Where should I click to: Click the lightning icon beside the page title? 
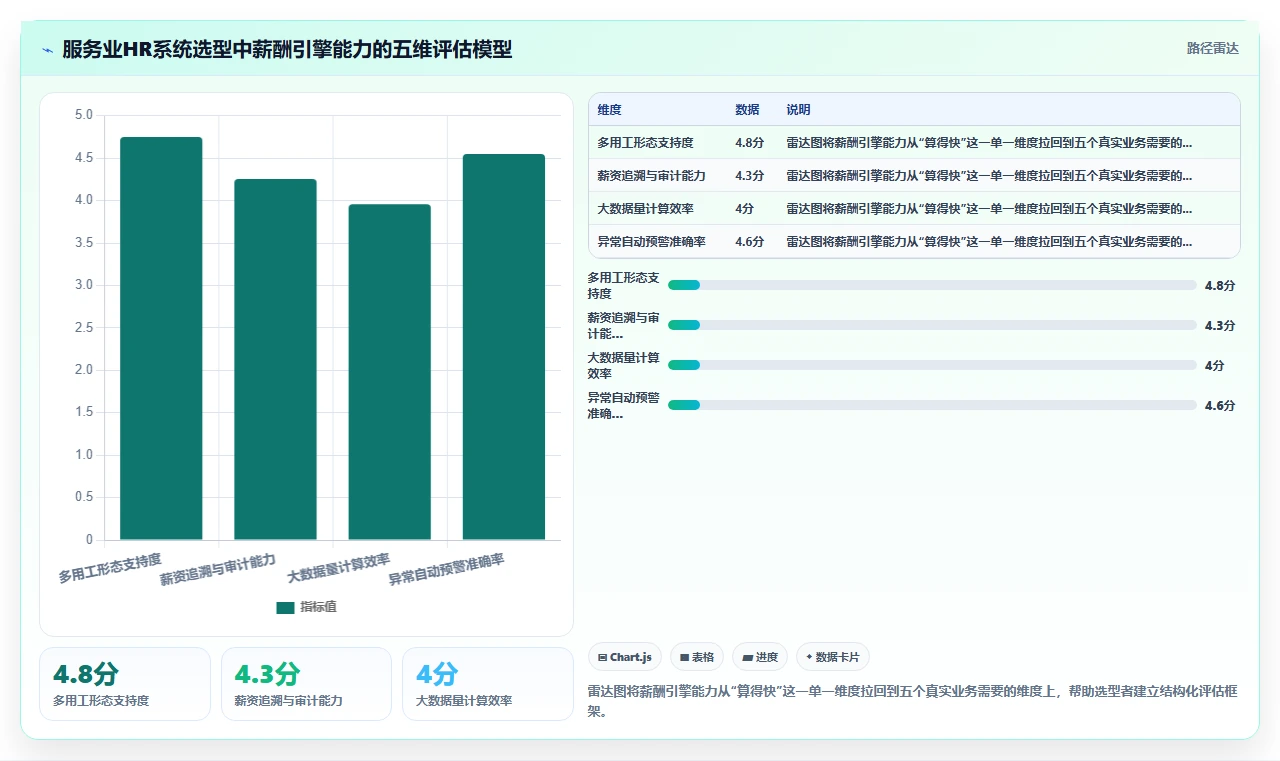coord(47,49)
